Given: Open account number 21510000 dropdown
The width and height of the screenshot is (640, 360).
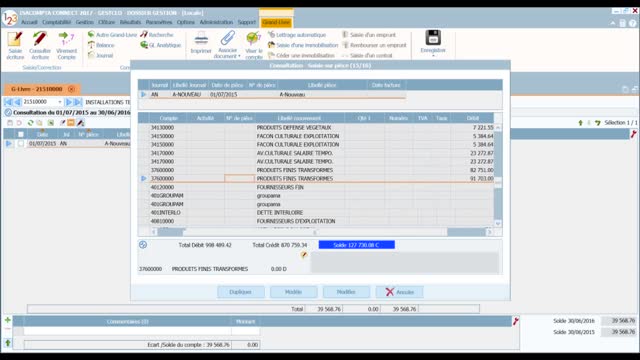Looking at the screenshot, I should [x=60, y=102].
